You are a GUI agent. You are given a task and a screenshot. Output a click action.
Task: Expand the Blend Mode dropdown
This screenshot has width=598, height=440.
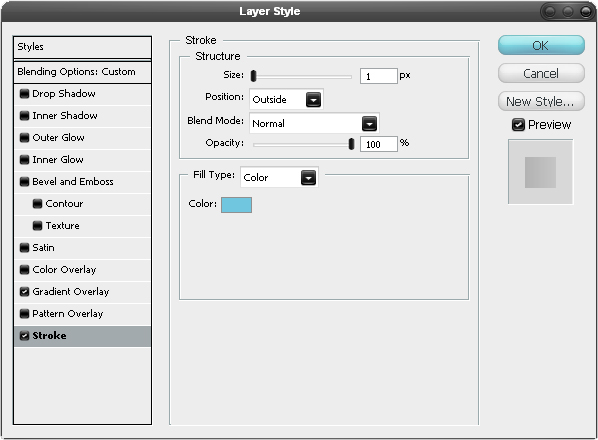tap(314, 123)
